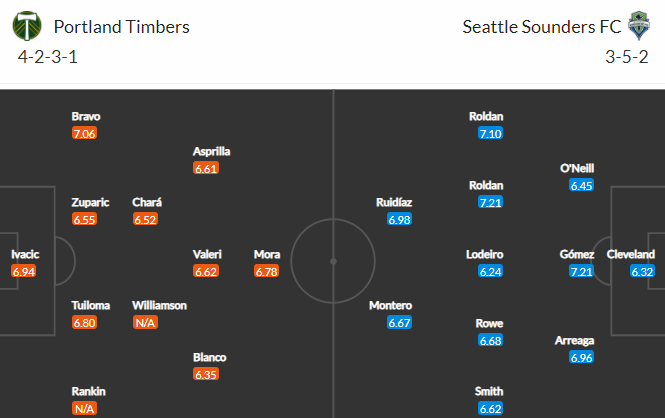Click Arreaga's 6.96 rating badge
Viewport: 665px width, 418px height.
(x=581, y=357)
